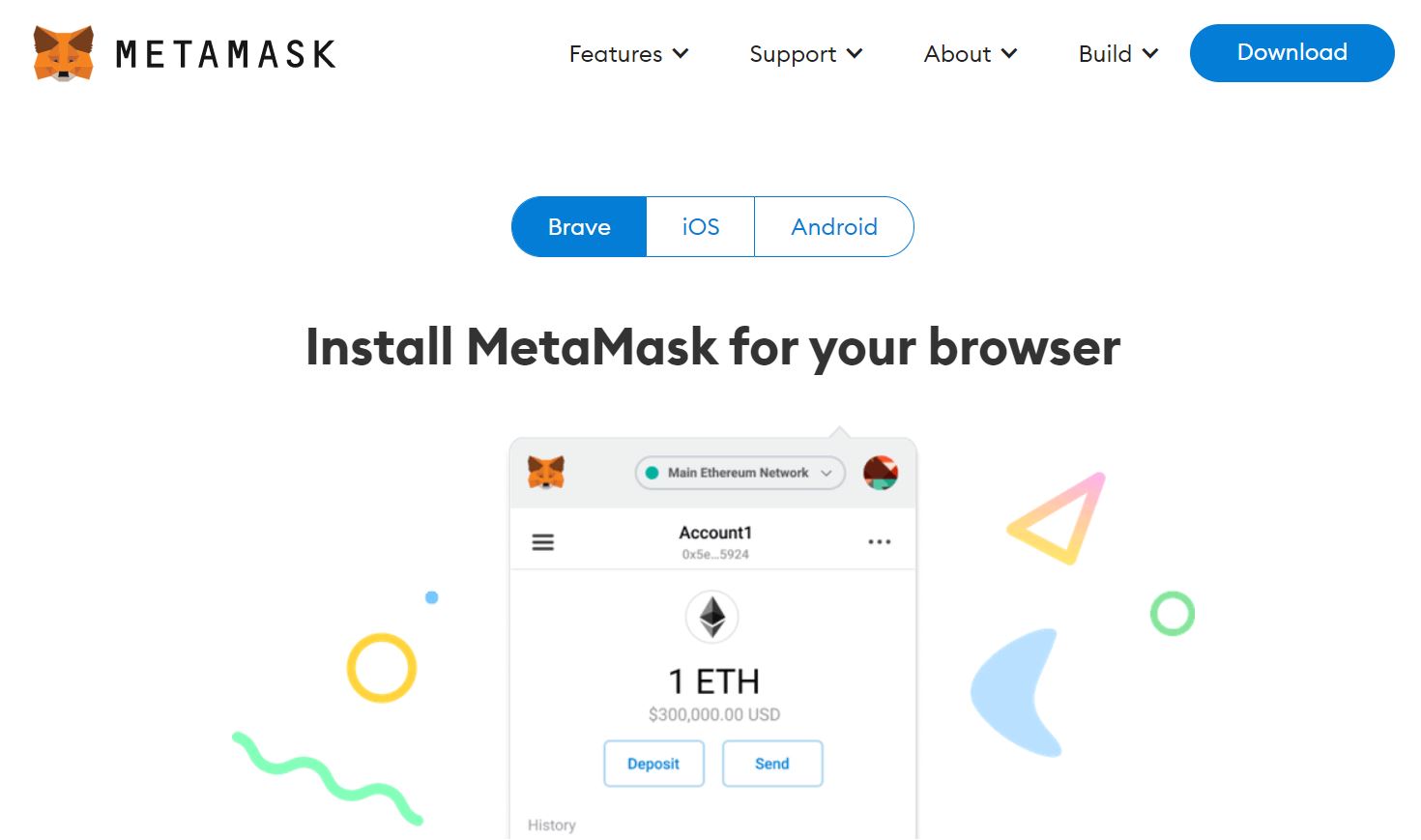Expand the Build dropdown chevron

click(1150, 54)
